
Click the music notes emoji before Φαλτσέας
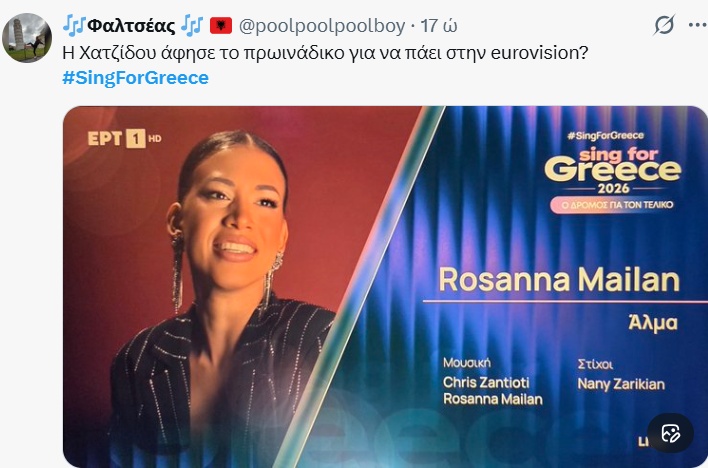74,25
